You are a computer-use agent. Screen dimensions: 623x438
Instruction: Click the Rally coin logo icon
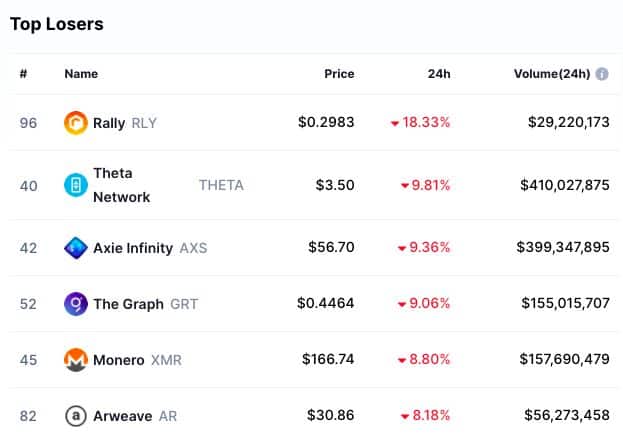coord(75,123)
